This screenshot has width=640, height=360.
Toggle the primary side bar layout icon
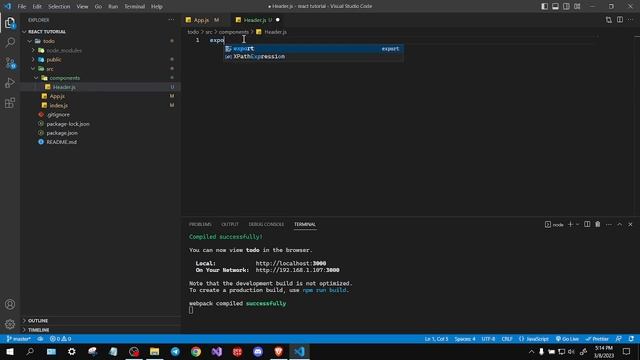544,7
